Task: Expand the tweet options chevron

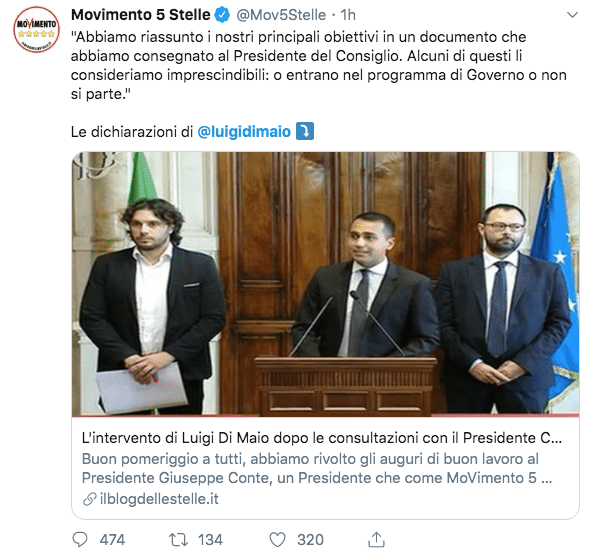Action: [573, 15]
